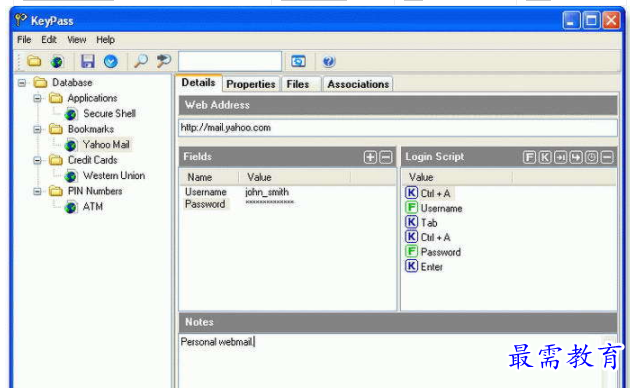Collapse the Bookmarks folder node
Viewport: 630px width, 388px height.
coord(37,129)
